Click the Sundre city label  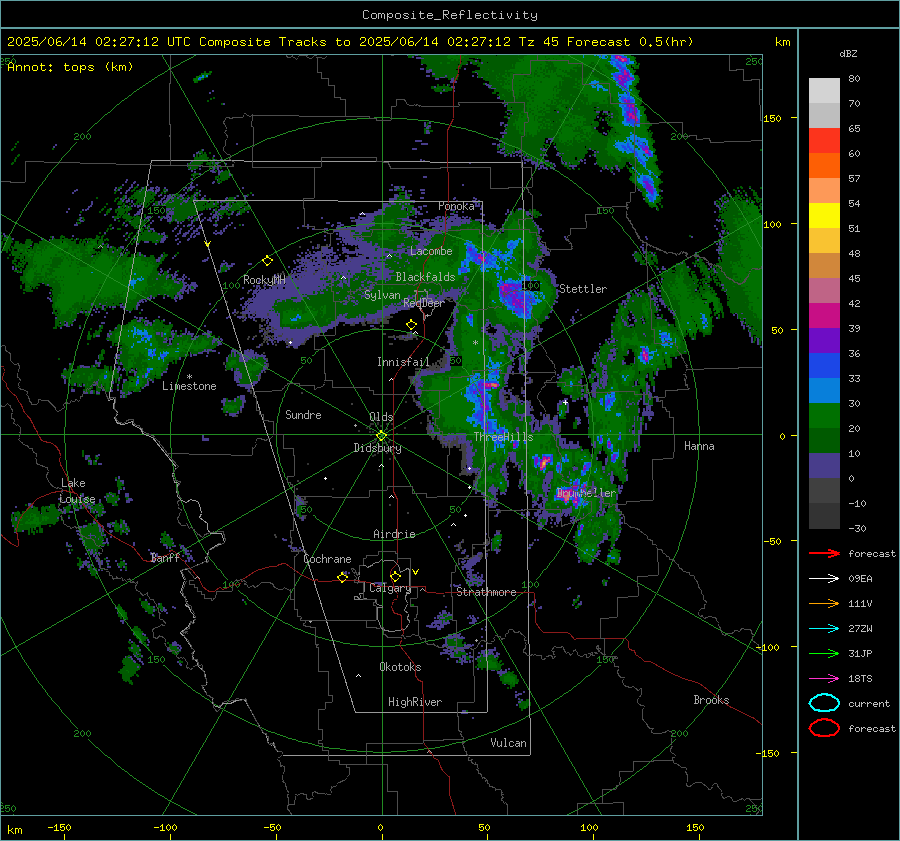[x=303, y=415]
